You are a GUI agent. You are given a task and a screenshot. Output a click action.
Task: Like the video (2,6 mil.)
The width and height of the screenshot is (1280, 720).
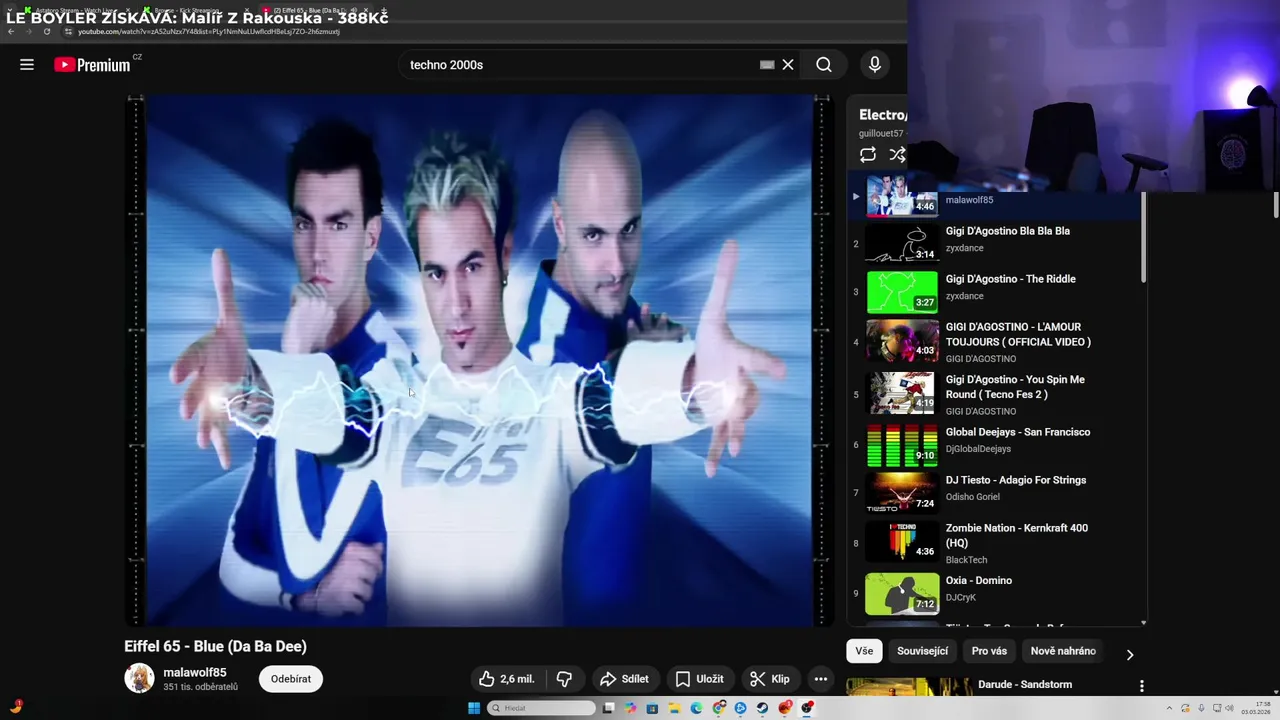coord(507,679)
